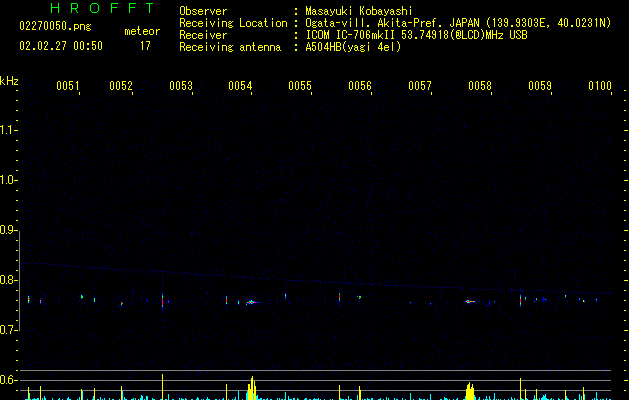629x400 pixels.
Task: Click the kHz axis unit label
Action: (x=9, y=81)
